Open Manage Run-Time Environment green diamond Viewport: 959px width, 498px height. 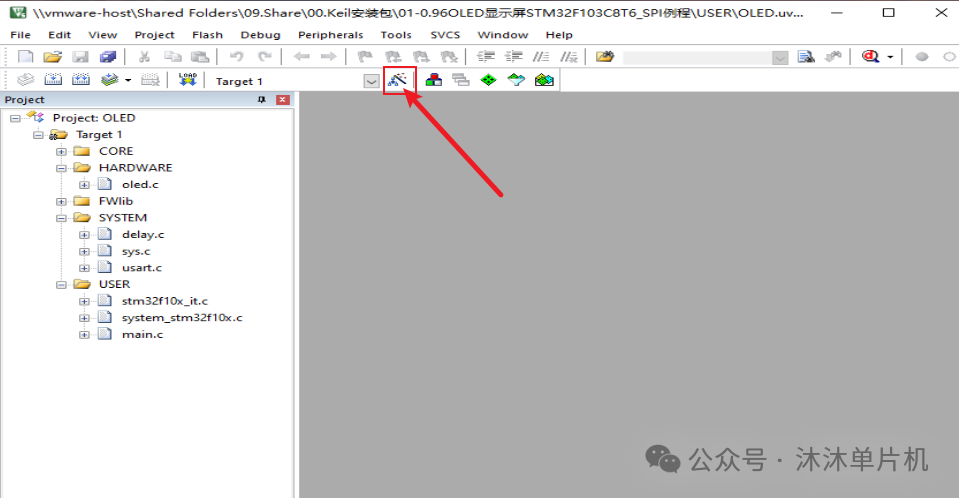(488, 80)
